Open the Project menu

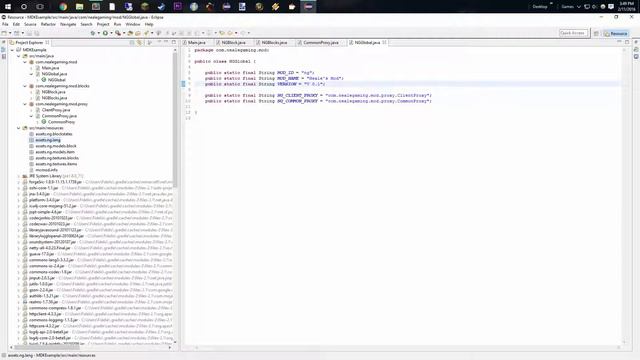pos(103,24)
